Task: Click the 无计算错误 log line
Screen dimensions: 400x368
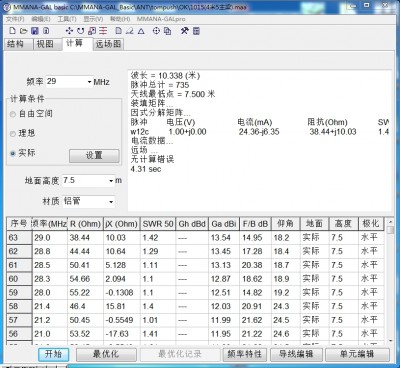Action: point(152,159)
